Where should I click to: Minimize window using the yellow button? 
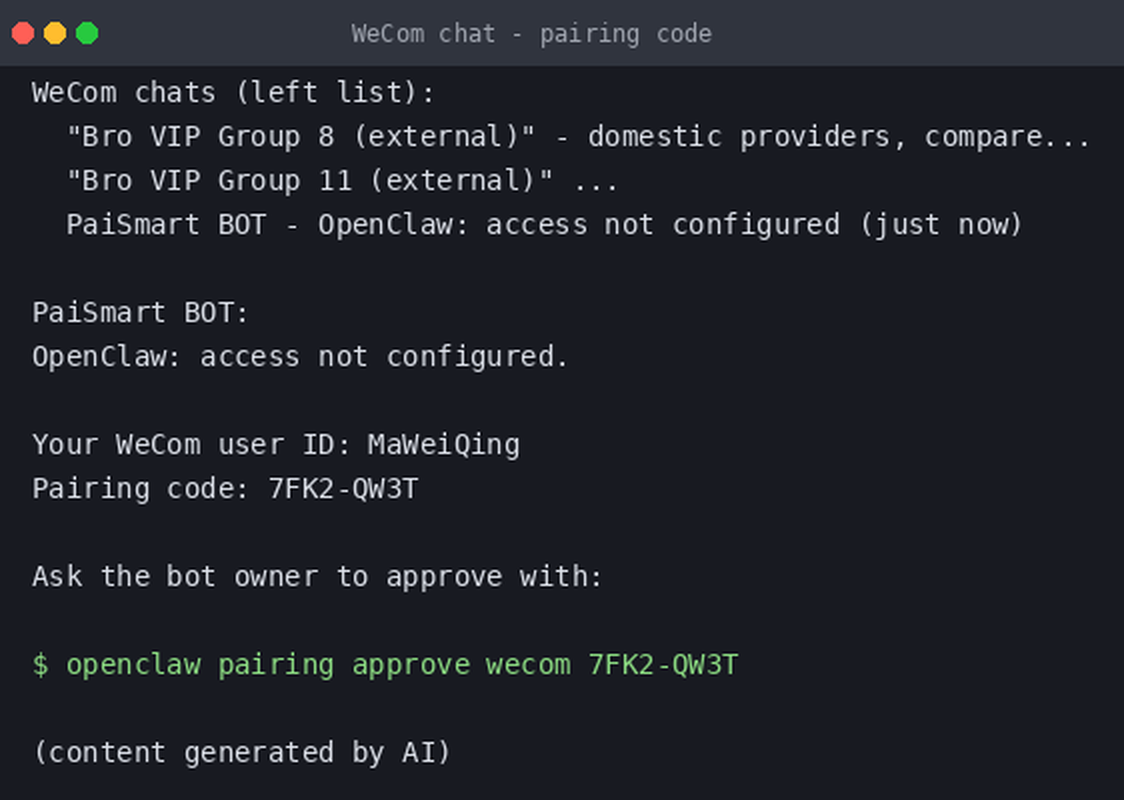point(55,33)
